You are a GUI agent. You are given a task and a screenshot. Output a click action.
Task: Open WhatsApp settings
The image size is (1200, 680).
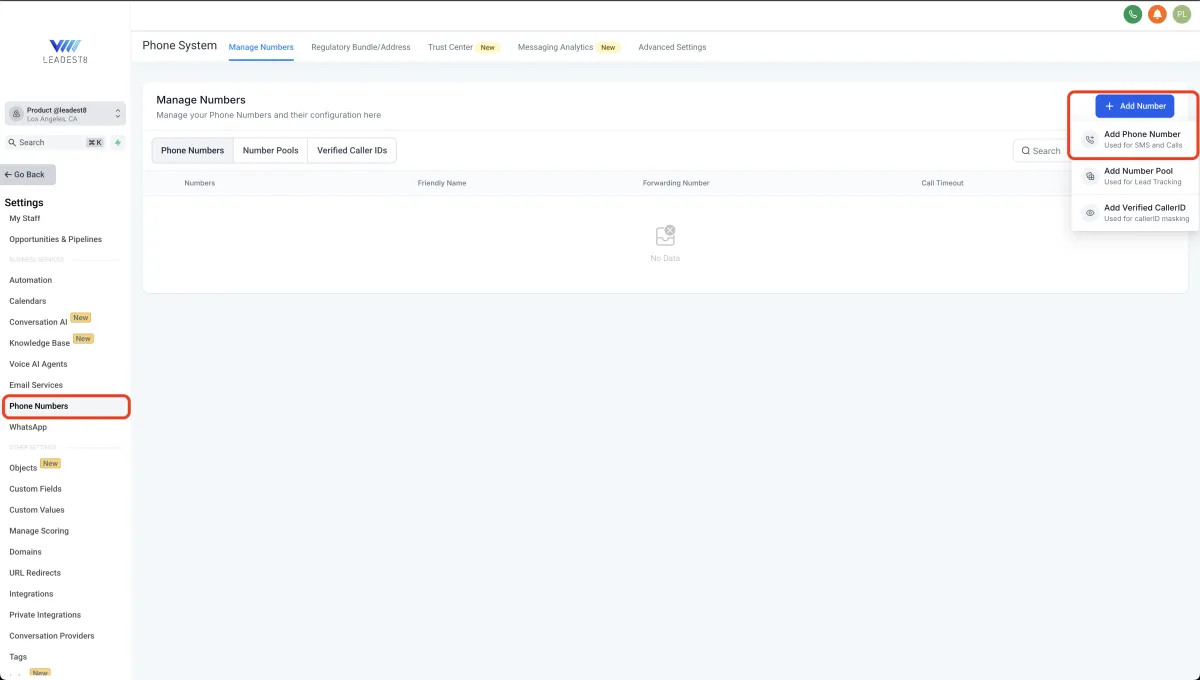(x=28, y=427)
